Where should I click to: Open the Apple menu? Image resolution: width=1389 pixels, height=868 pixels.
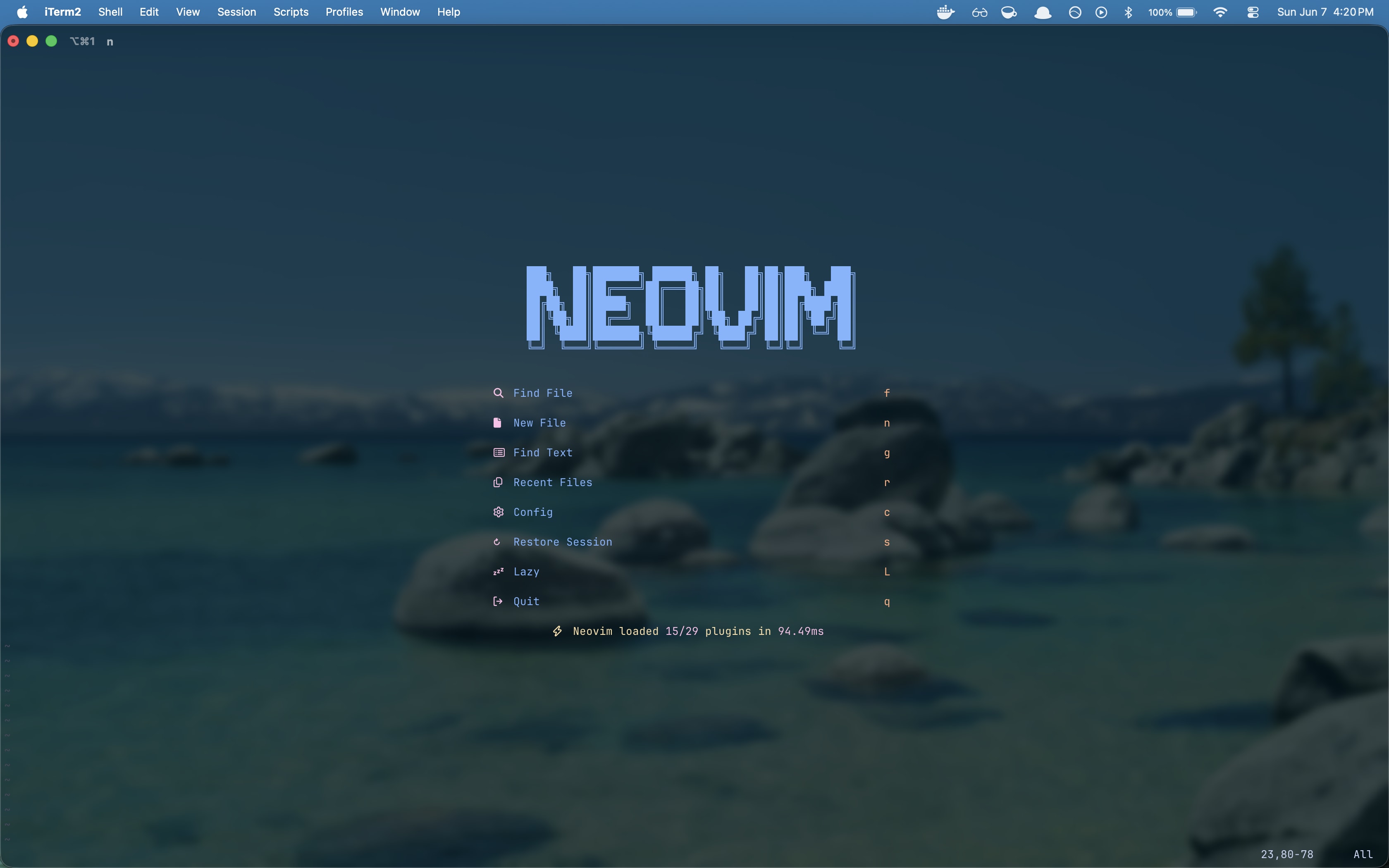pos(22,12)
